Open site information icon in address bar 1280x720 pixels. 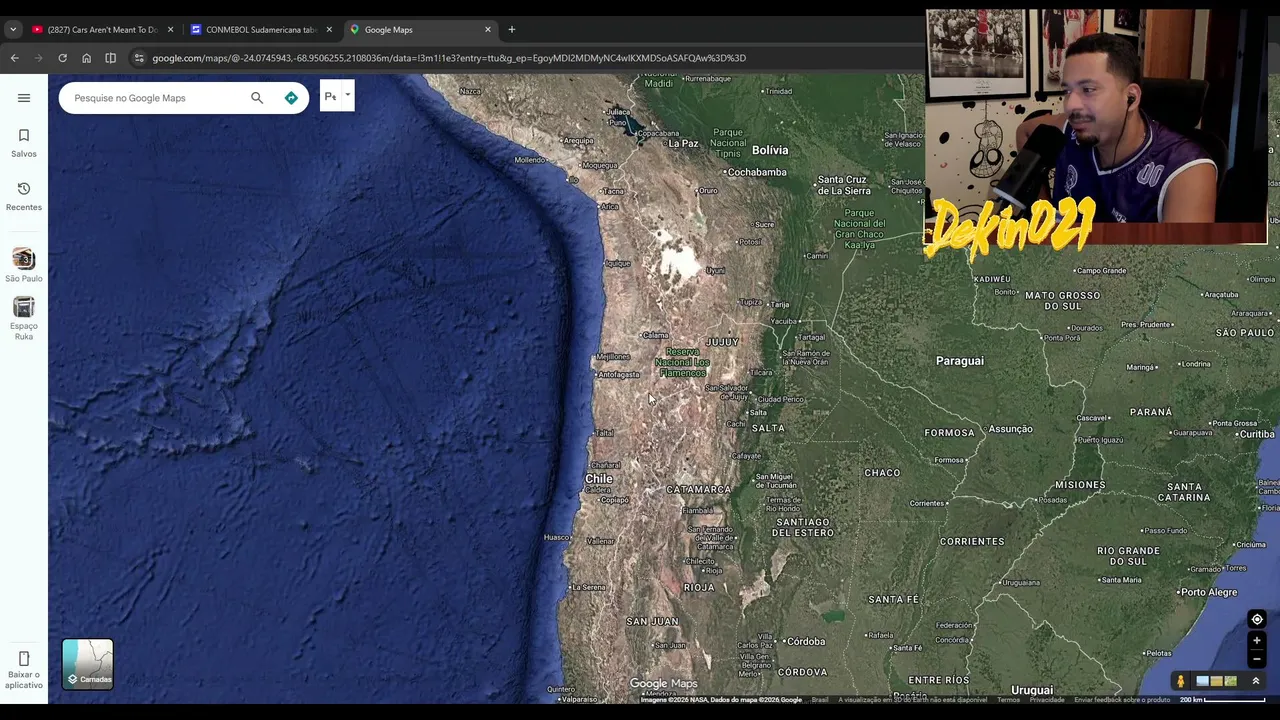pyautogui.click(x=139, y=58)
